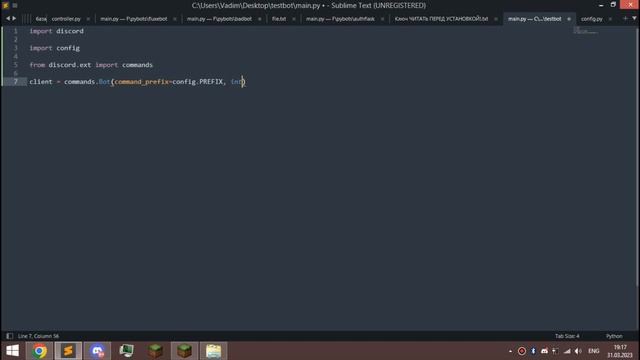Click the hamburger menu icon in title bar

tap(15, 5)
